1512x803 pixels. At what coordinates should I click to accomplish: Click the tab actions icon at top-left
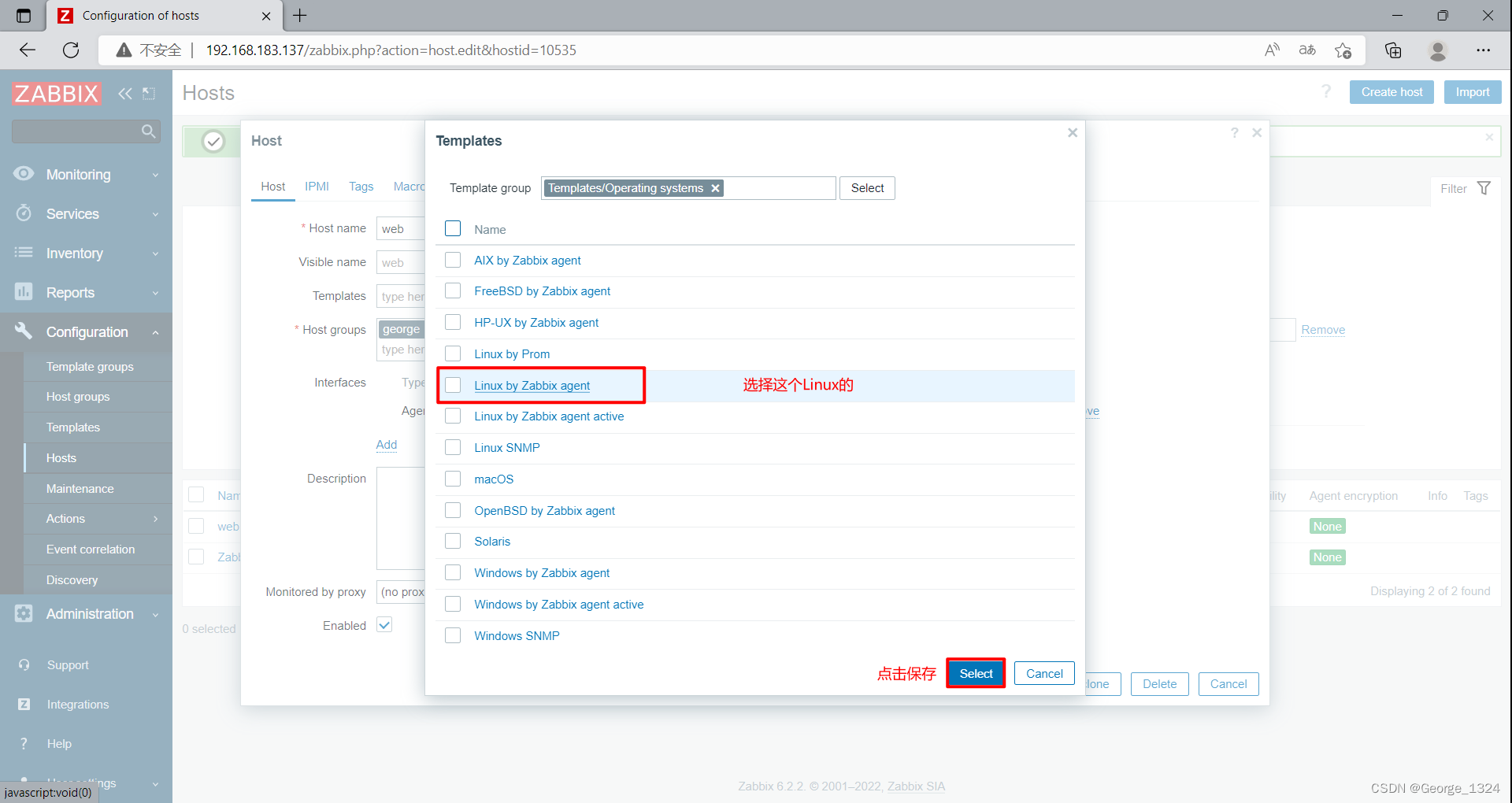(x=24, y=16)
